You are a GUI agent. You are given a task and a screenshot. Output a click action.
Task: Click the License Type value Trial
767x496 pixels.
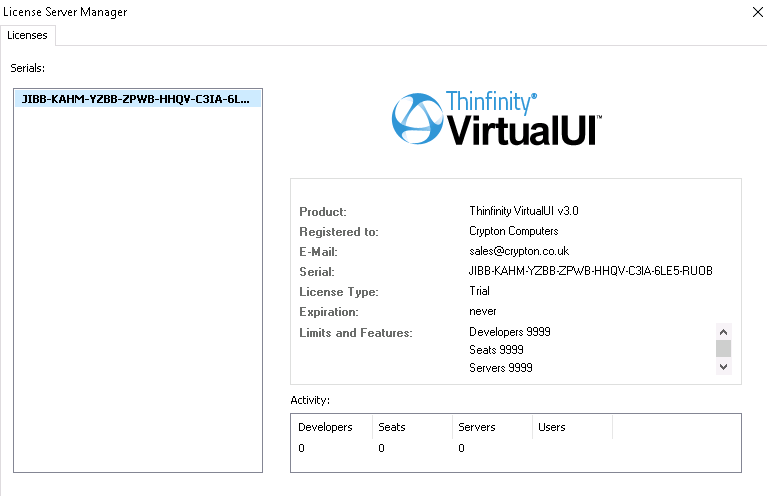[479, 291]
